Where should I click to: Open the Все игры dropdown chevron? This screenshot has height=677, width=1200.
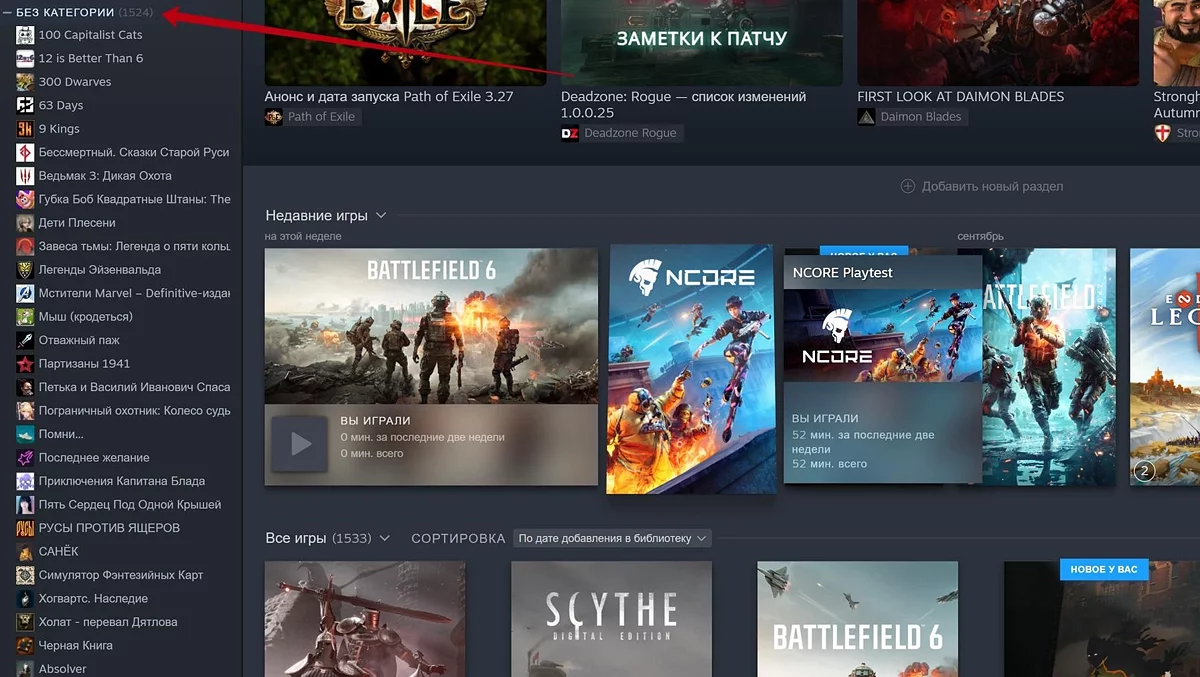tap(385, 539)
